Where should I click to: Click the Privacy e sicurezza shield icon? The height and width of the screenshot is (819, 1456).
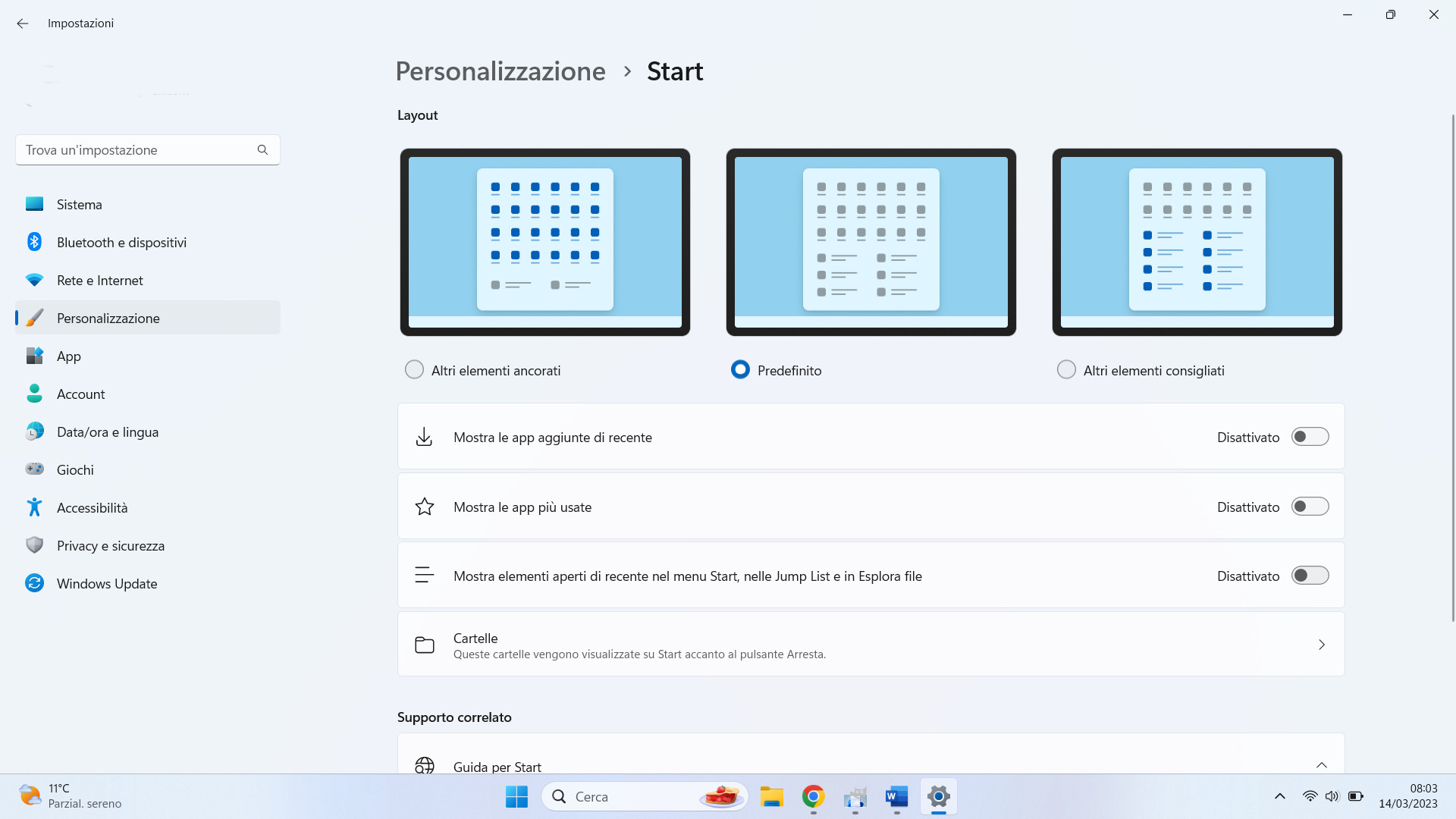point(35,545)
